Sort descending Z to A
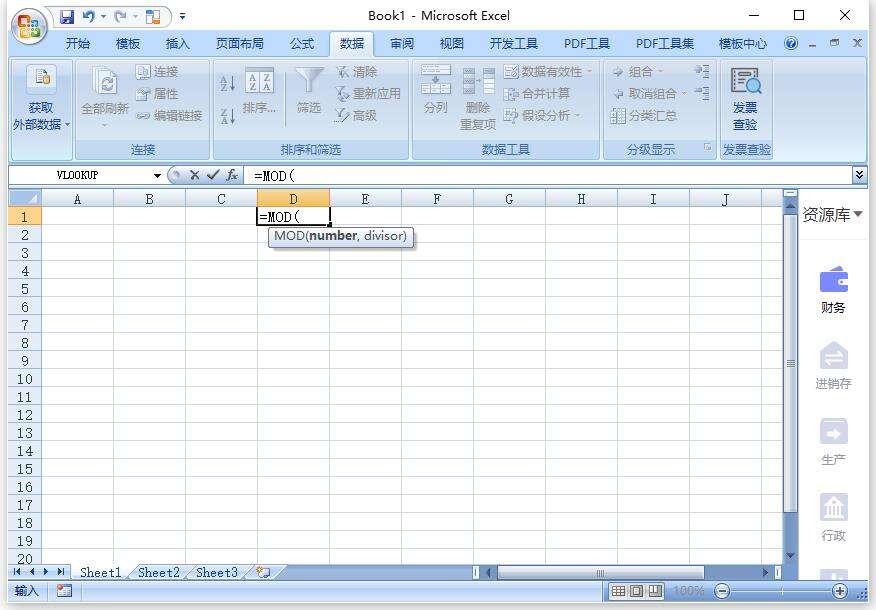The image size is (876, 610). 227,116
